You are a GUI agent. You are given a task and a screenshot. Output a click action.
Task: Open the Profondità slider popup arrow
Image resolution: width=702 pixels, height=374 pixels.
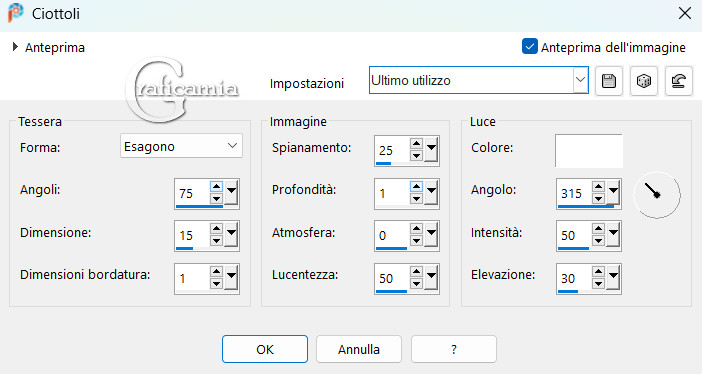(432, 192)
